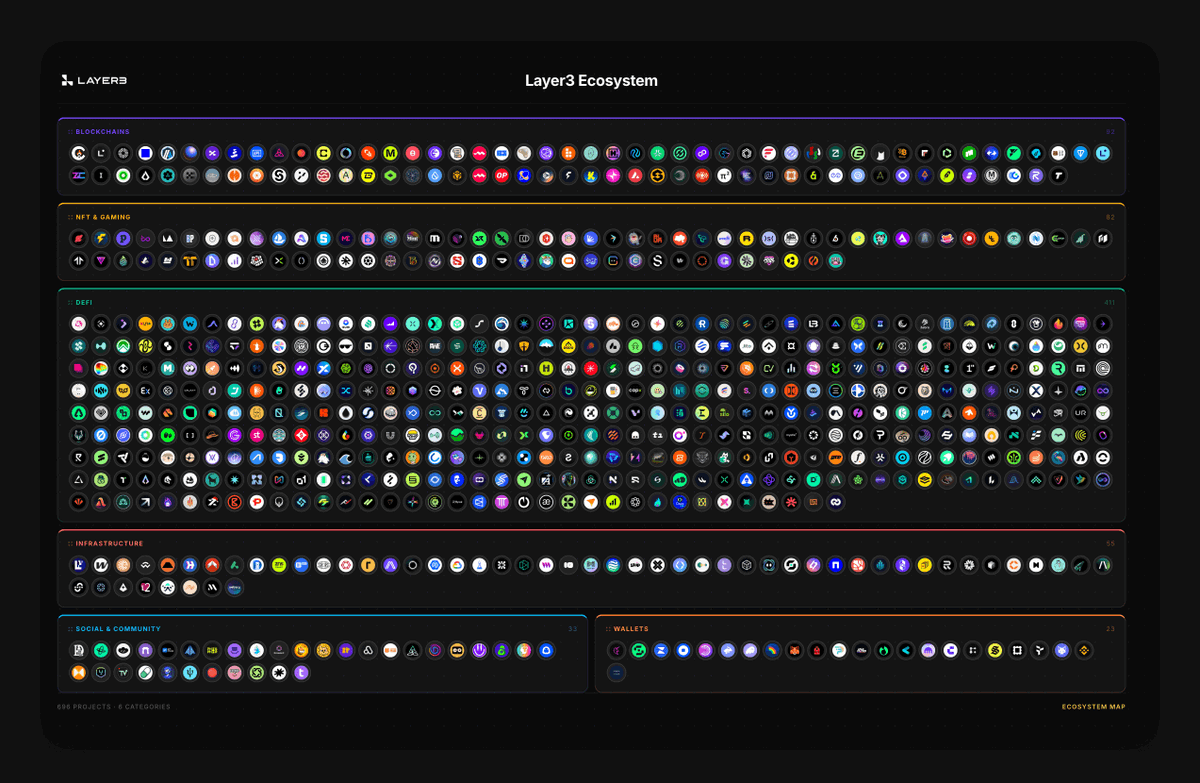Select the Rainbow wallet icon in Wallets
This screenshot has height=783, width=1200.
(771, 650)
